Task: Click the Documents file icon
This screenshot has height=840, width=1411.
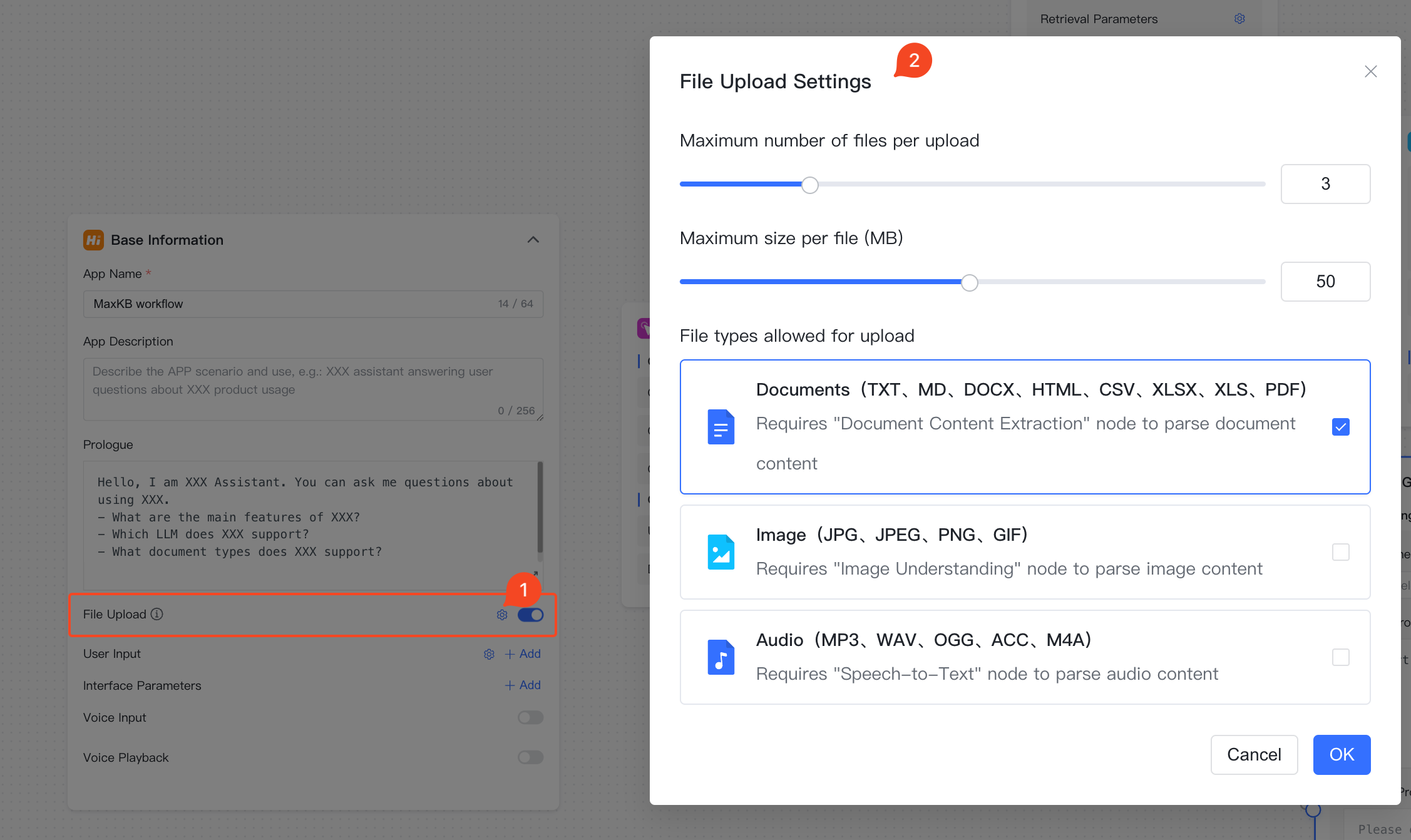Action: 721,427
